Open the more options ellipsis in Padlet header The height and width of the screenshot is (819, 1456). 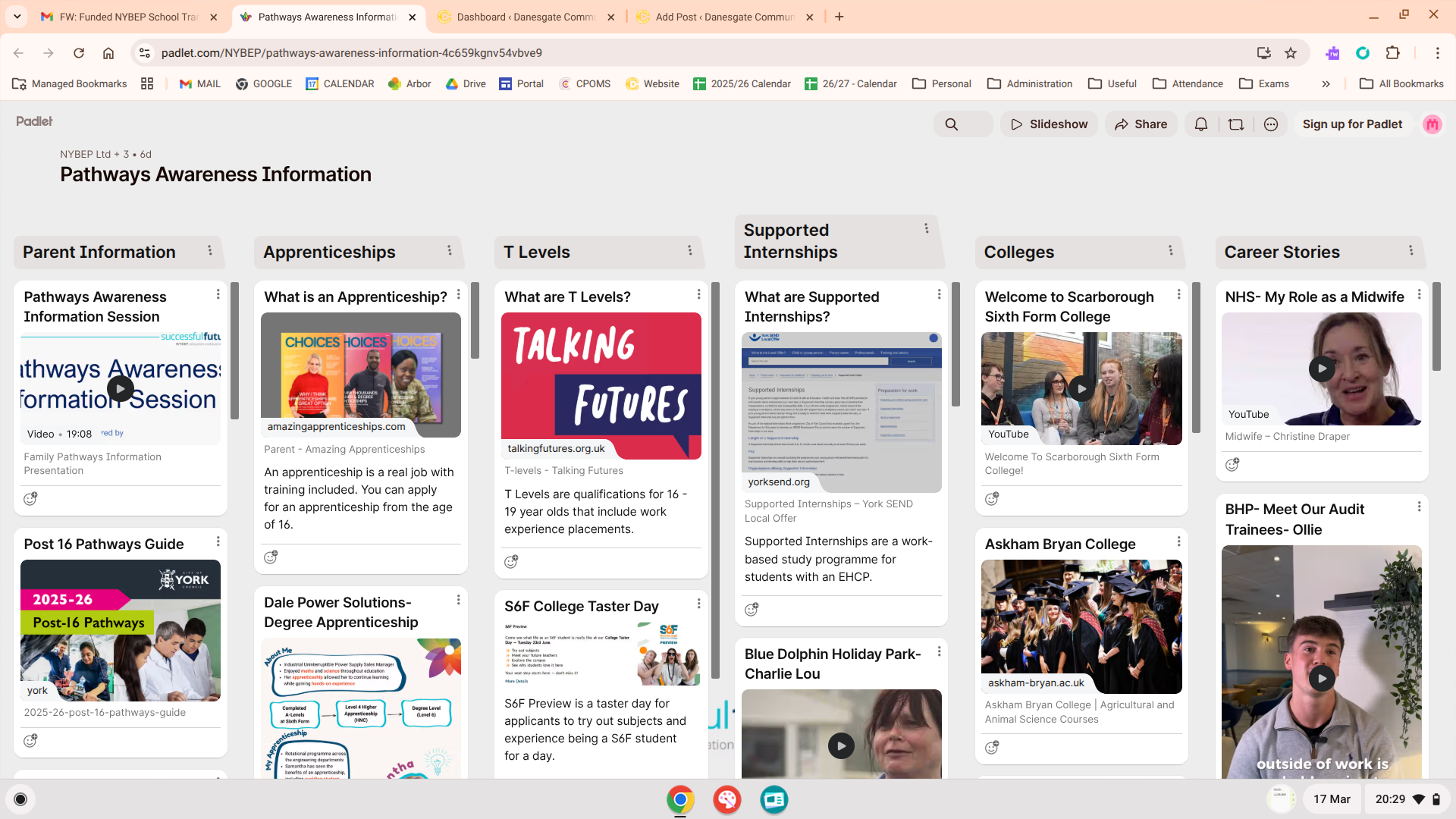[x=1271, y=124]
